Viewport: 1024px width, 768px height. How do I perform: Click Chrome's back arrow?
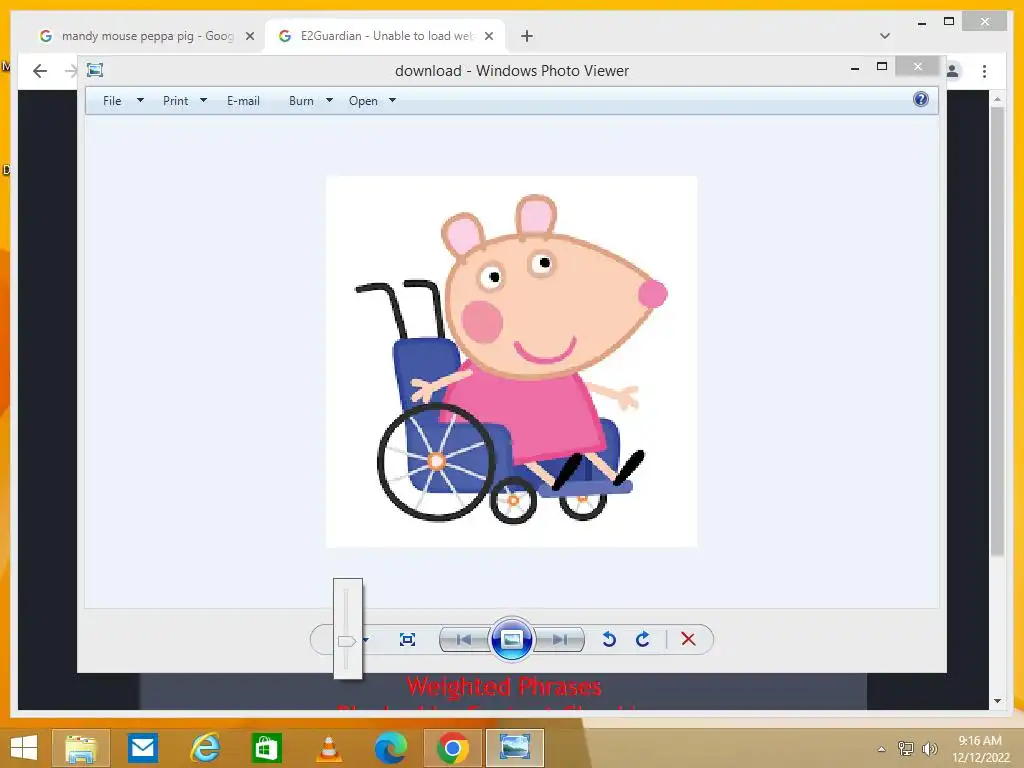click(x=40, y=71)
